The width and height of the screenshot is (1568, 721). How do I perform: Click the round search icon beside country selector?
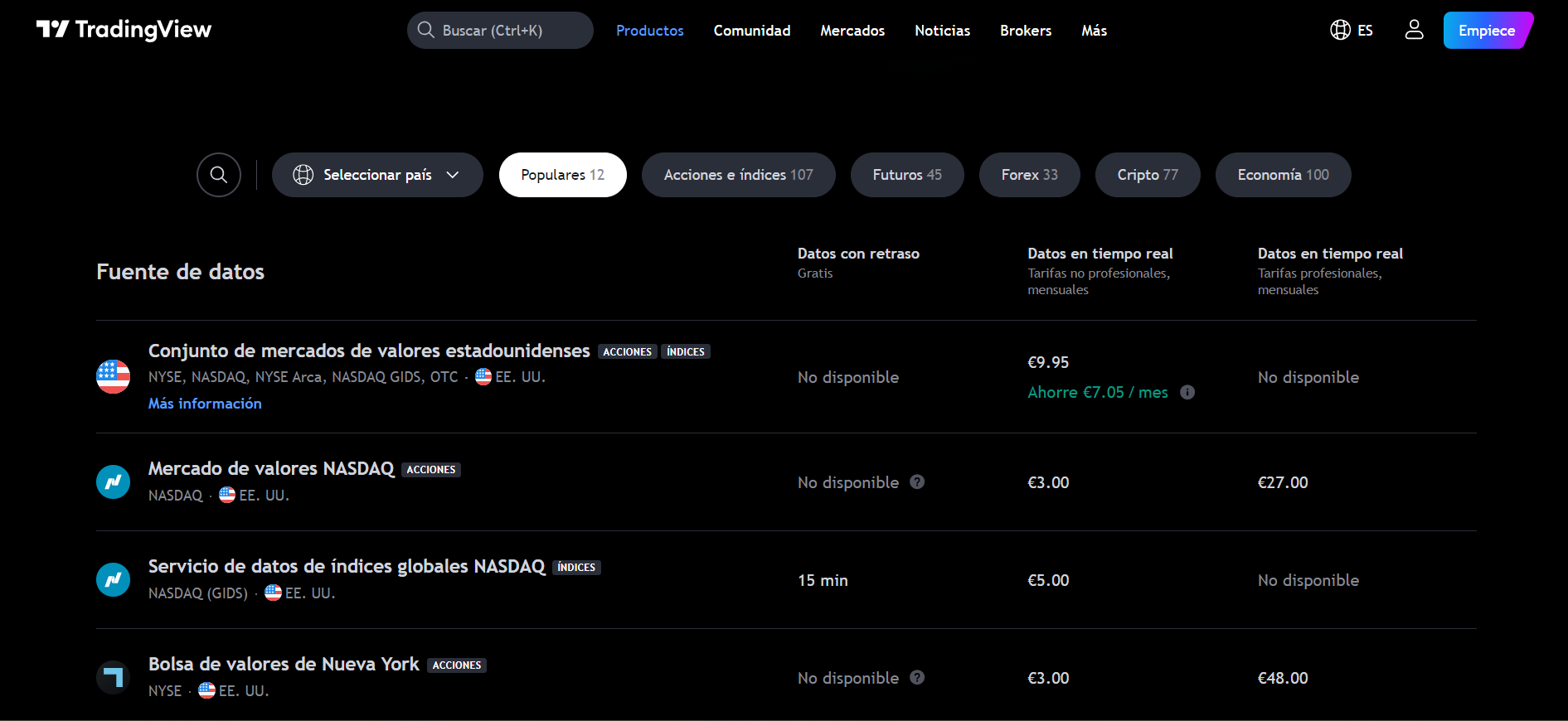(x=219, y=175)
